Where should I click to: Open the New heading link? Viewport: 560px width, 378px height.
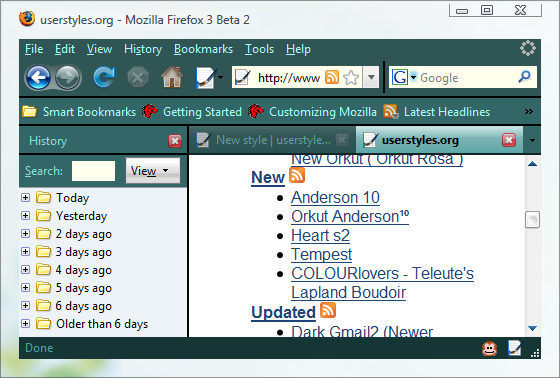click(268, 177)
